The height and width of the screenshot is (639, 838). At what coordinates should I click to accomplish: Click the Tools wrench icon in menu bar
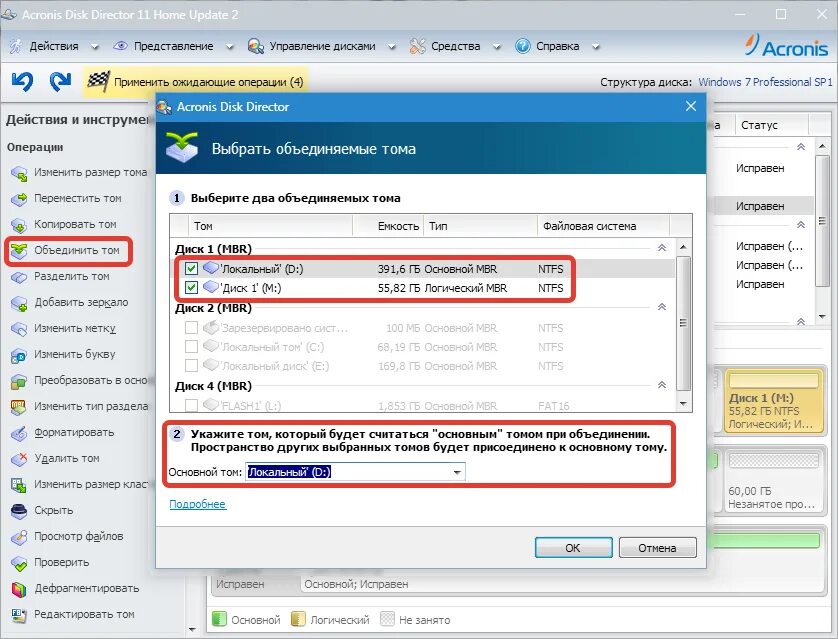point(417,46)
